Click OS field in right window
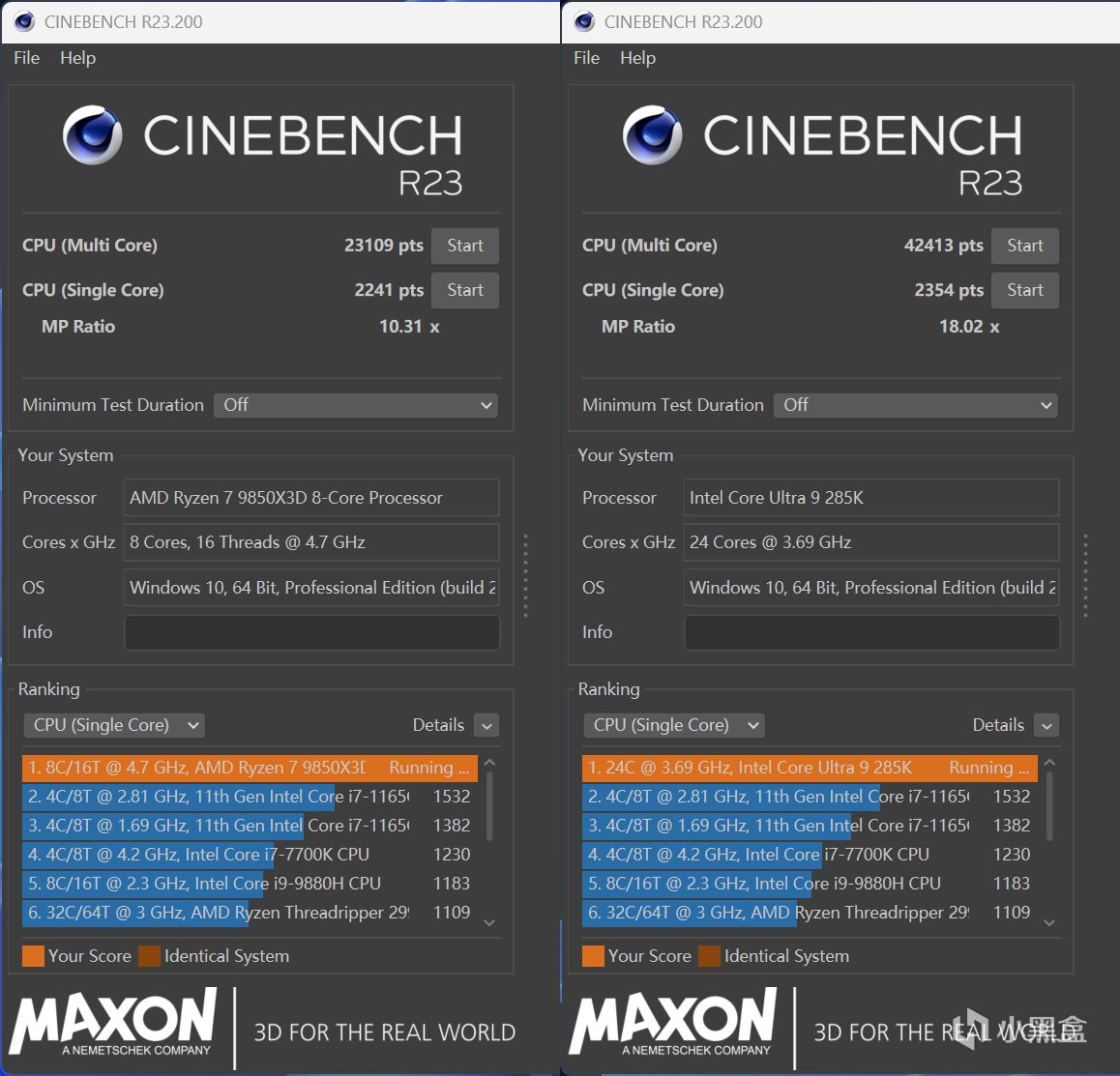This screenshot has width=1120, height=1076. [x=871, y=588]
